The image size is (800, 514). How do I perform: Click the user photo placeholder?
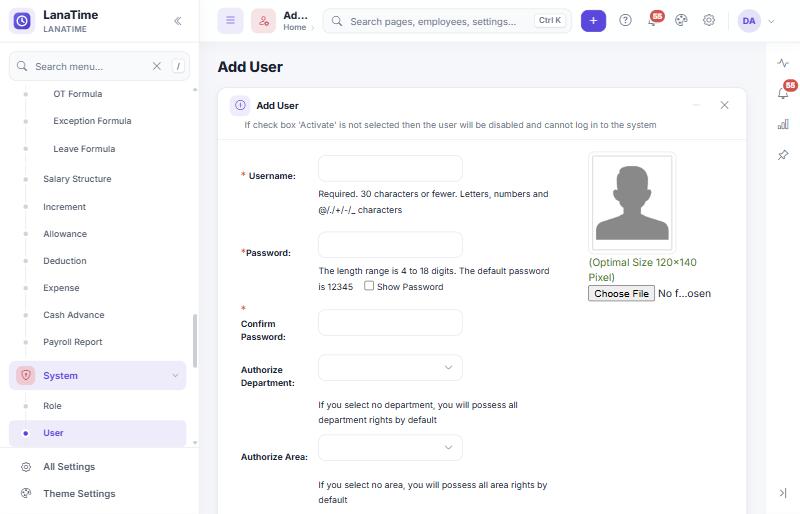click(x=632, y=203)
